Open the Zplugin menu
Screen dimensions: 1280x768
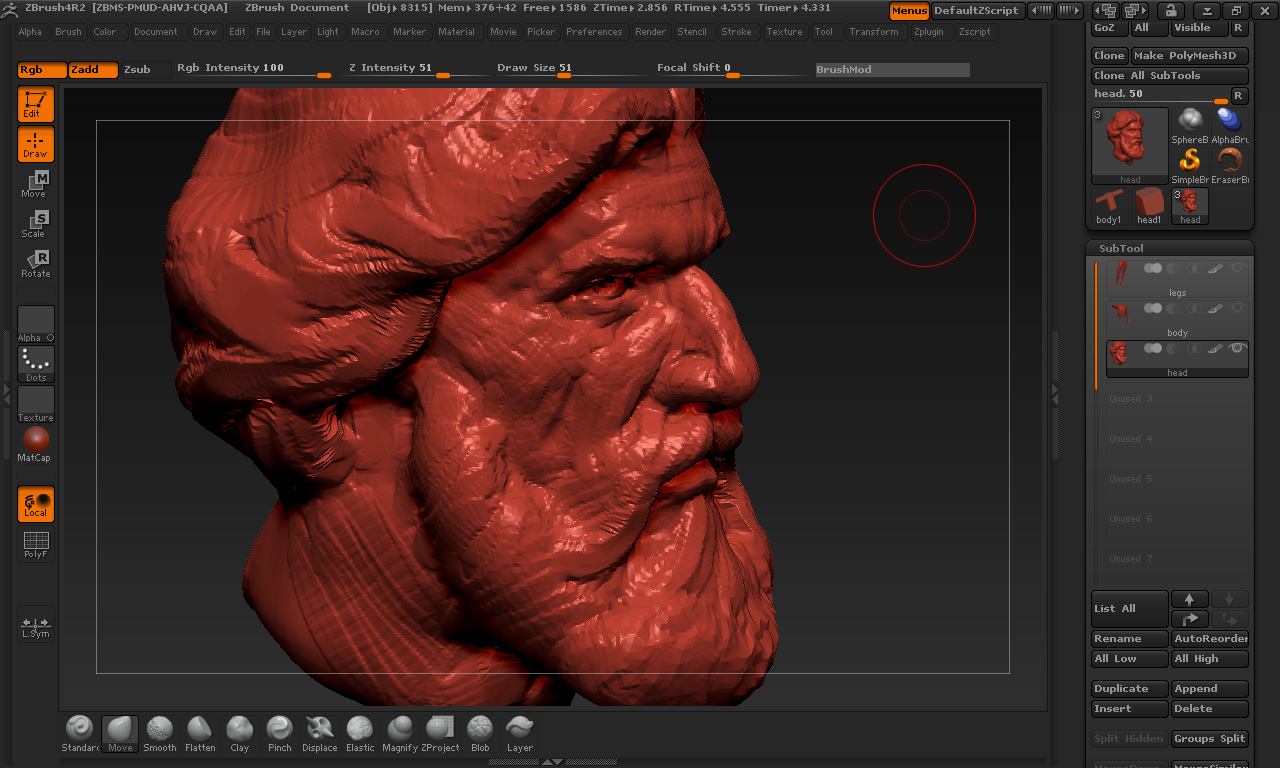(928, 32)
